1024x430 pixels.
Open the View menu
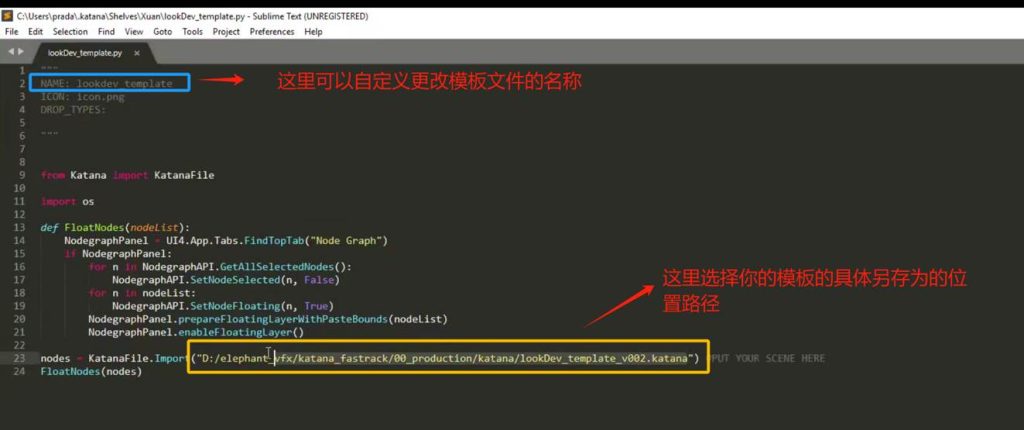pos(134,32)
